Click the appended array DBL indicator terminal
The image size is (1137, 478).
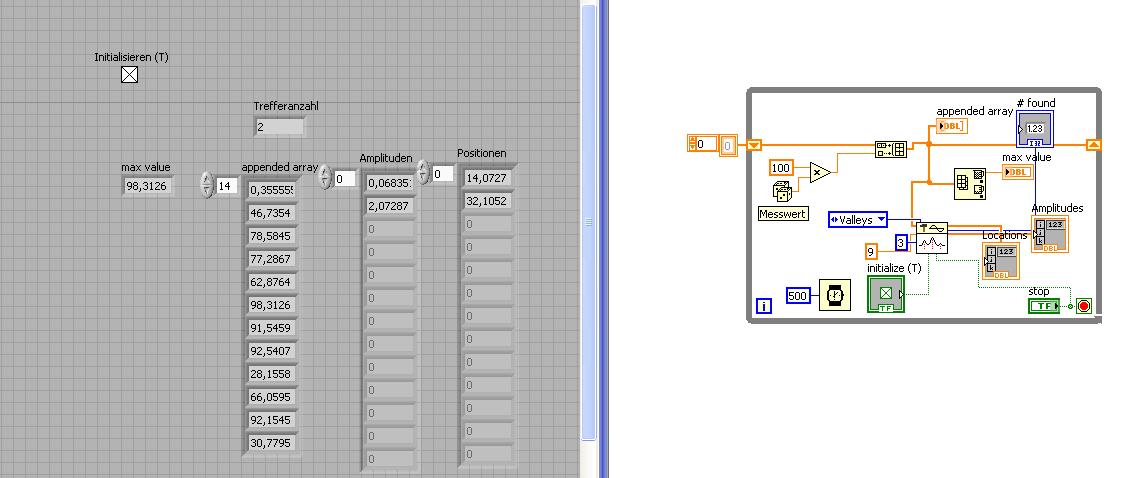tap(952, 126)
